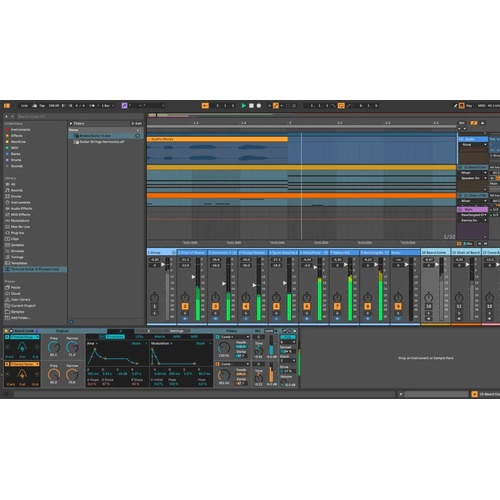Toggle the Punch-In switch icon

pos(334,106)
